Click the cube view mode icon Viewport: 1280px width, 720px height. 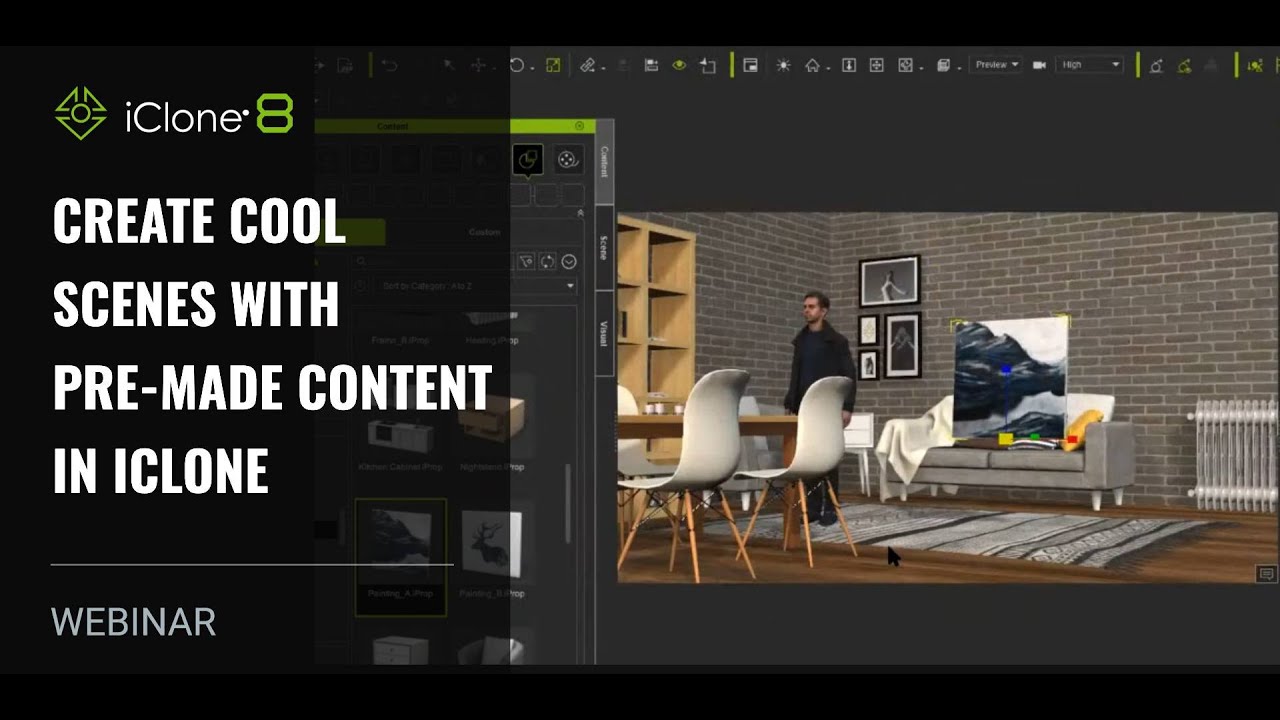pyautogui.click(x=943, y=65)
